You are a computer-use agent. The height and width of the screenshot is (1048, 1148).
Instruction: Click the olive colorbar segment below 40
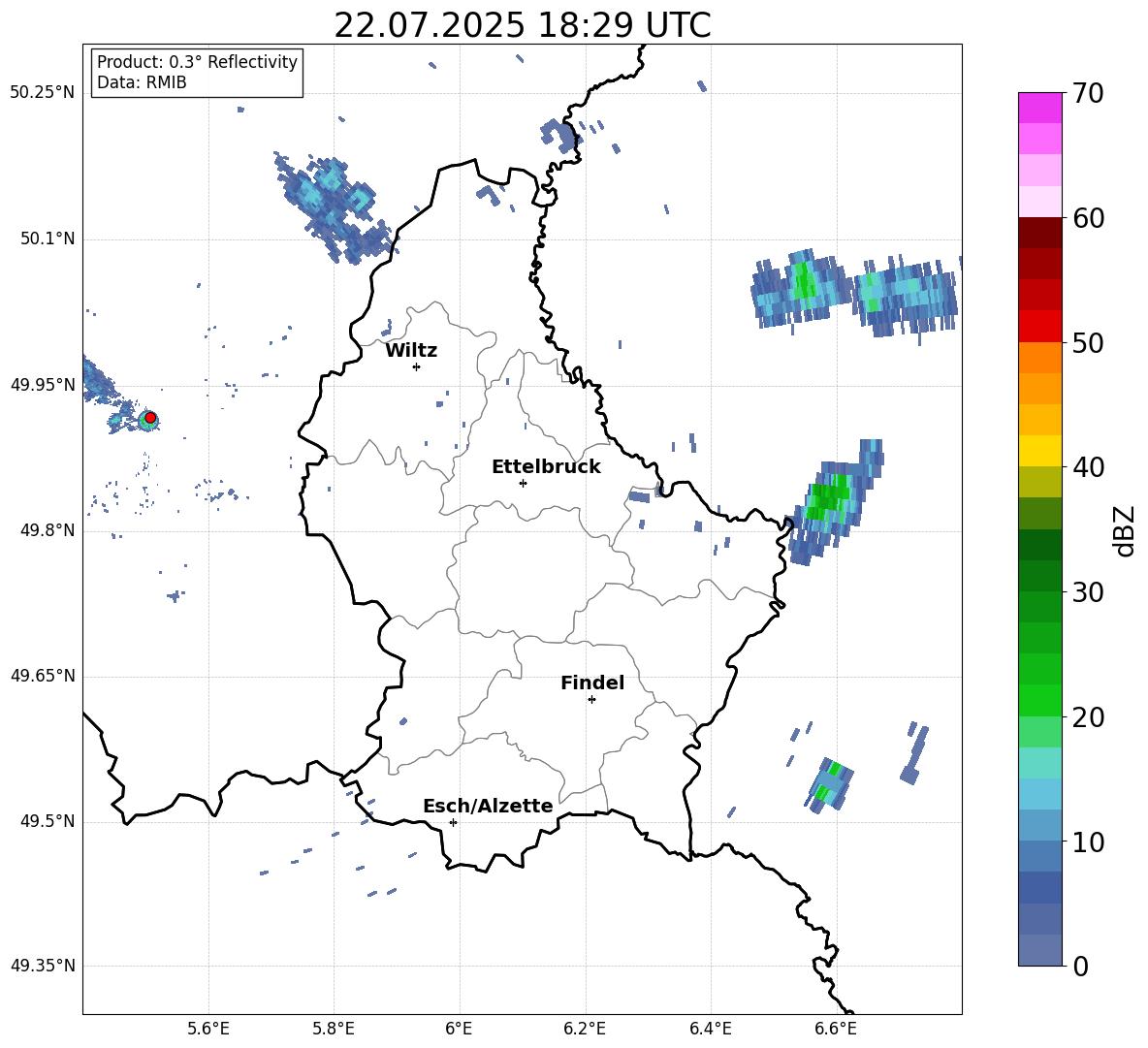point(1040,482)
